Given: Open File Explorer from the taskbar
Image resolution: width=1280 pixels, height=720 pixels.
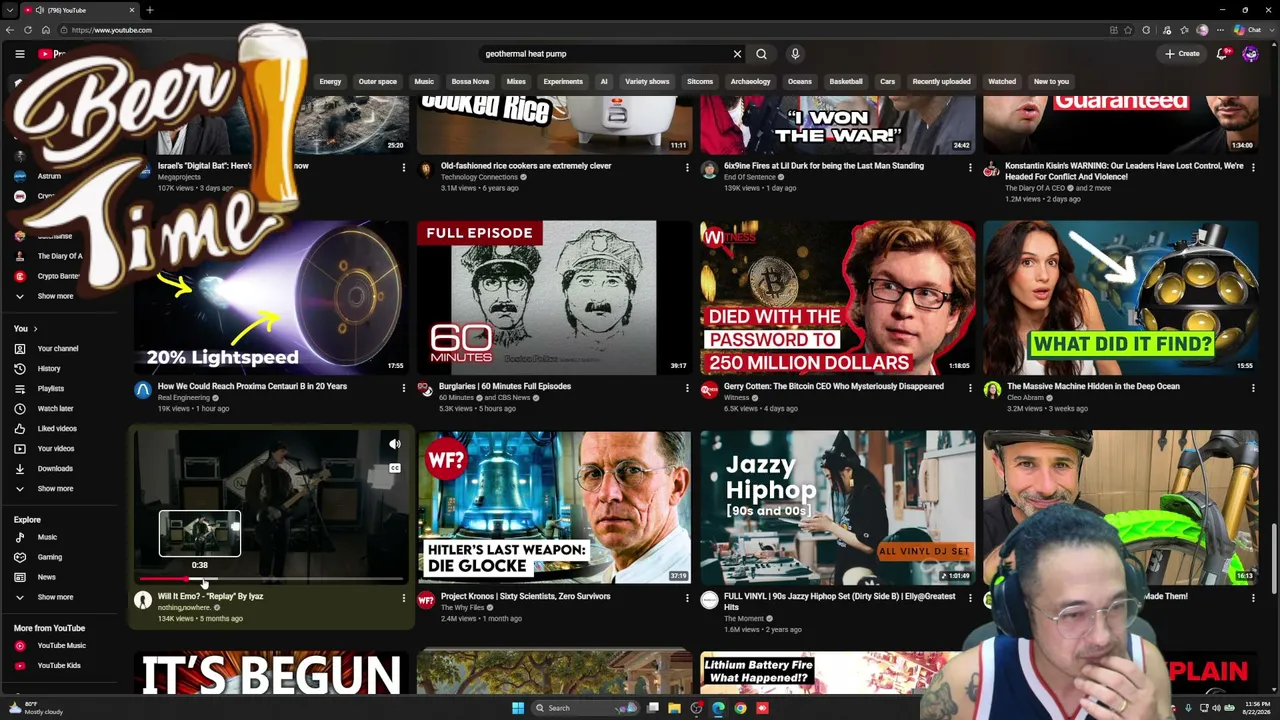Looking at the screenshot, I should pos(674,708).
